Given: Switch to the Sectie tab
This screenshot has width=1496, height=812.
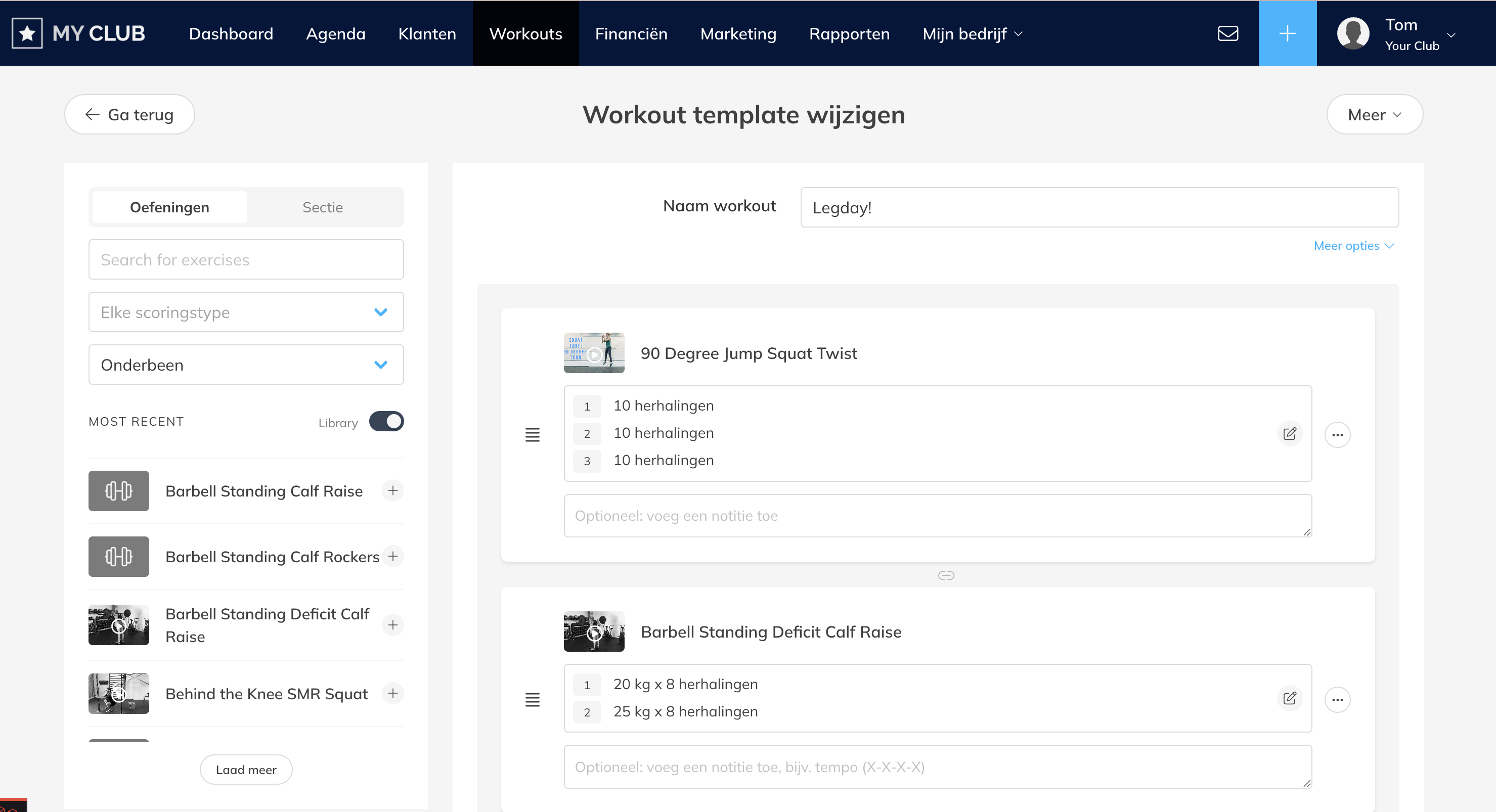Looking at the screenshot, I should [322, 207].
